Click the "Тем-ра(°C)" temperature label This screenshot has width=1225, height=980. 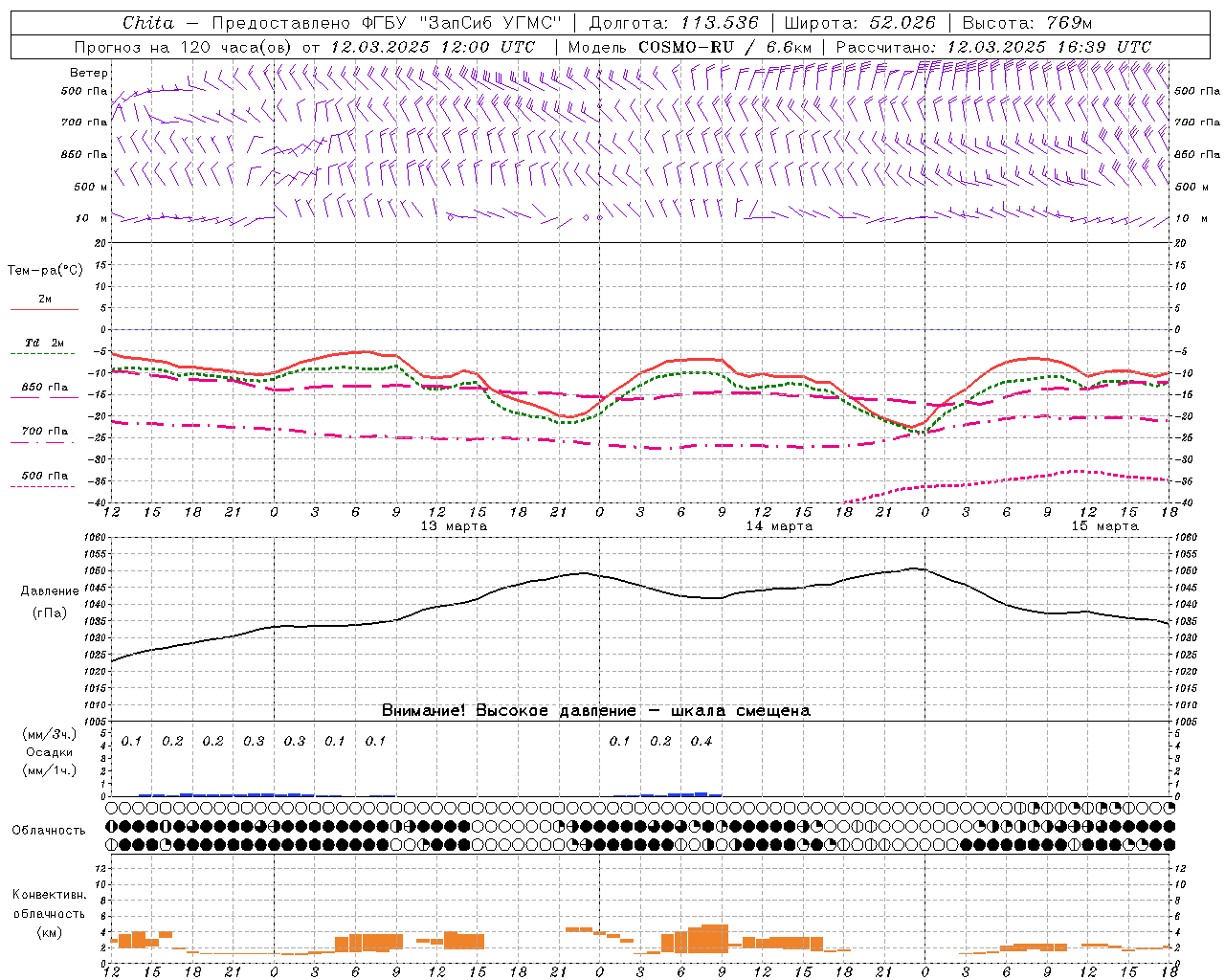[x=45, y=271]
